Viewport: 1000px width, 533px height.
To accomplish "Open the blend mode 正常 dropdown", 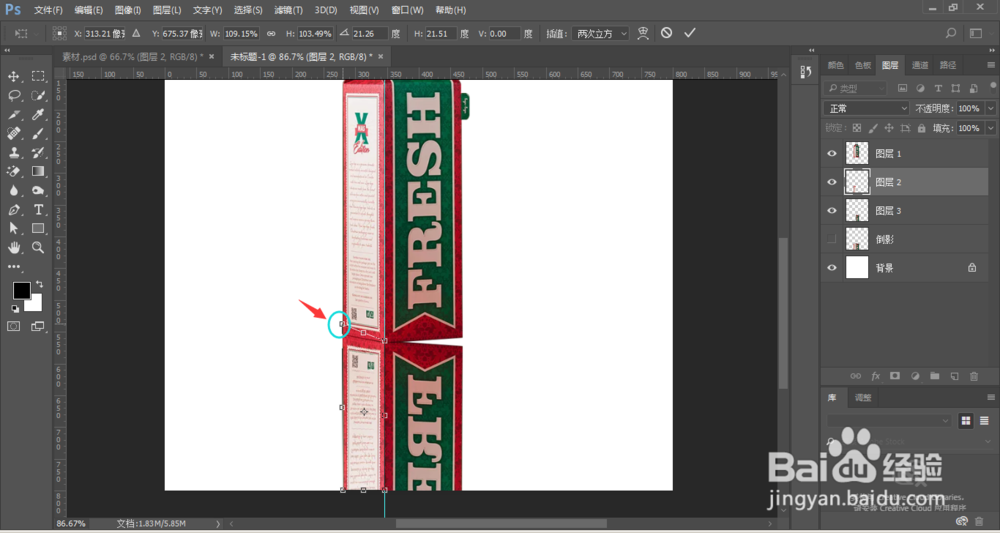I will pos(866,108).
